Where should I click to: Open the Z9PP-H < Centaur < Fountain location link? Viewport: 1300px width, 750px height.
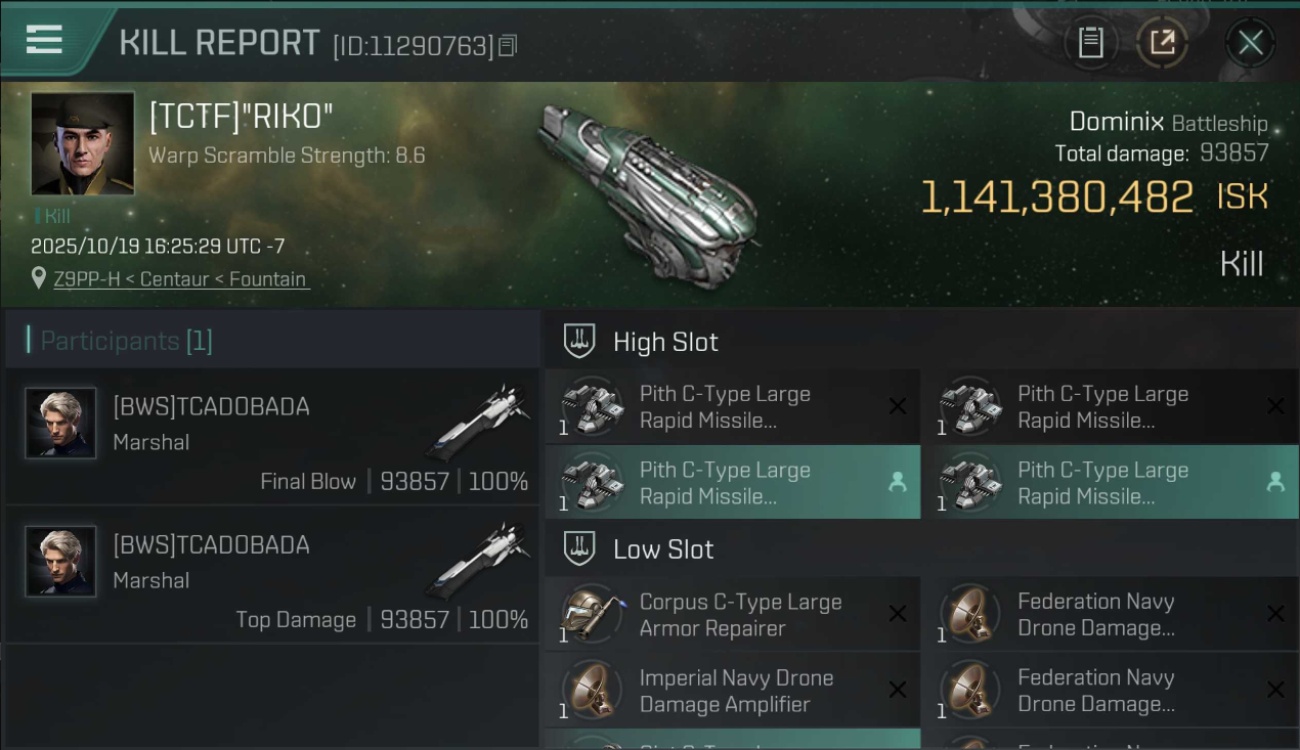point(180,279)
